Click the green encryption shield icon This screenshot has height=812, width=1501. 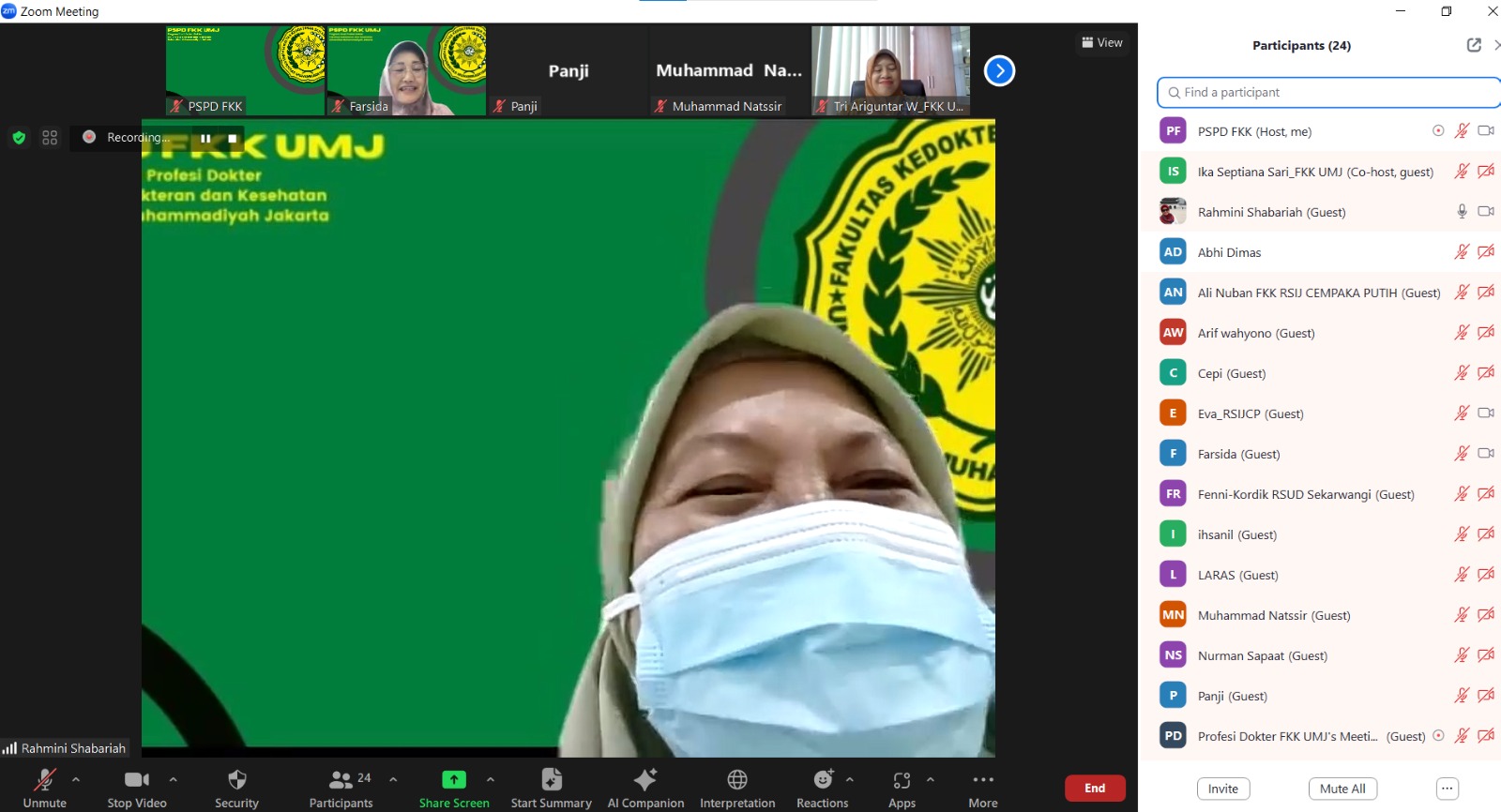point(19,138)
